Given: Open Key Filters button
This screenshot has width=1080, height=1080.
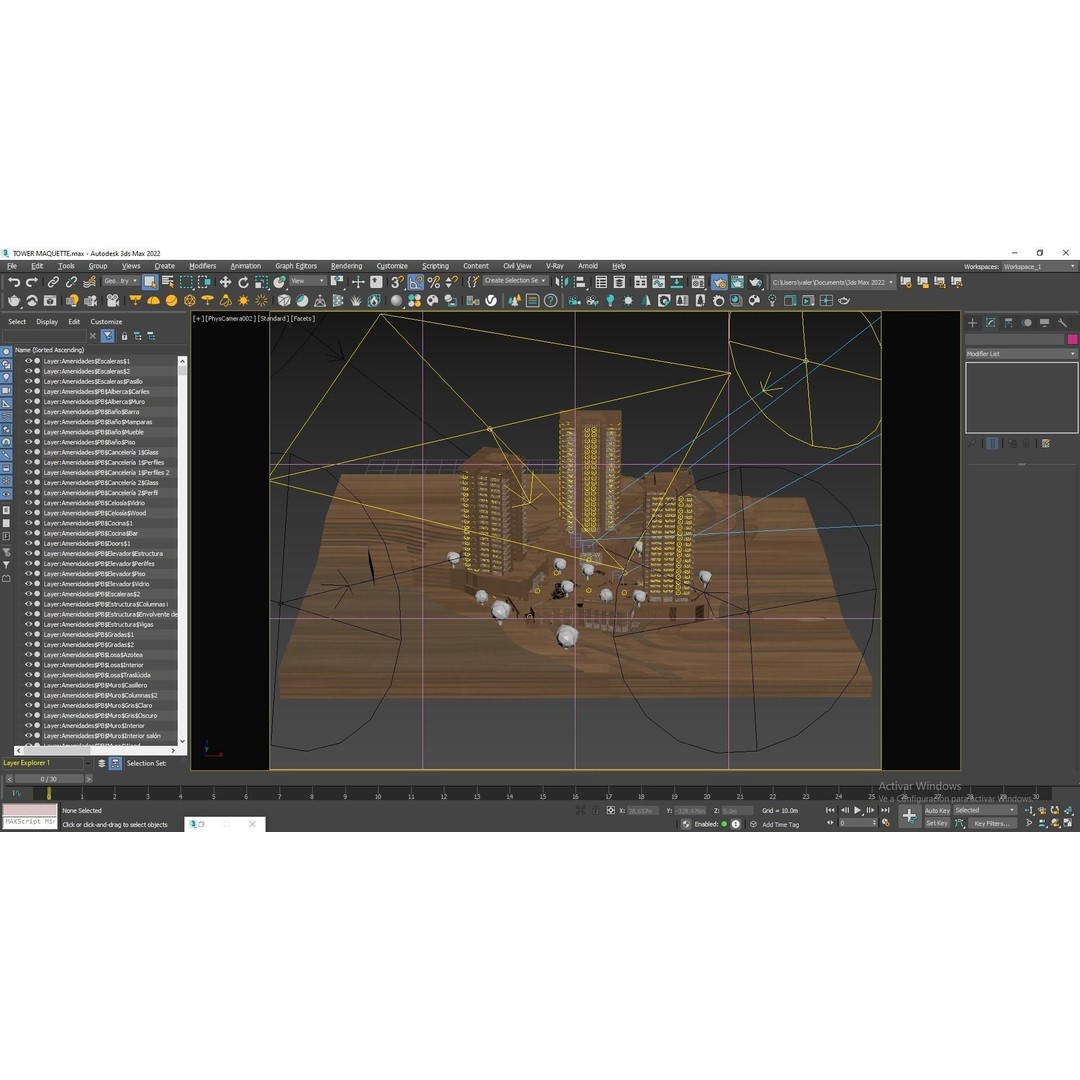Looking at the screenshot, I should 991,823.
